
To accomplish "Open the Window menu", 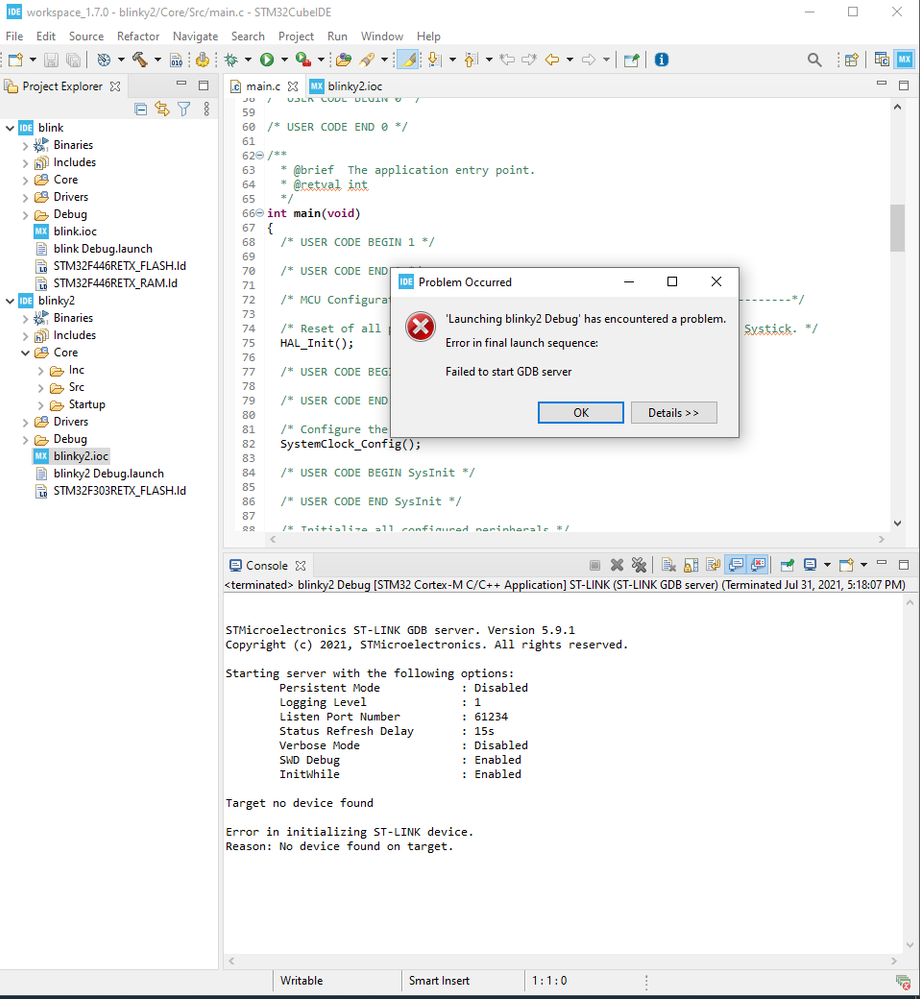I will pyautogui.click(x=382, y=36).
